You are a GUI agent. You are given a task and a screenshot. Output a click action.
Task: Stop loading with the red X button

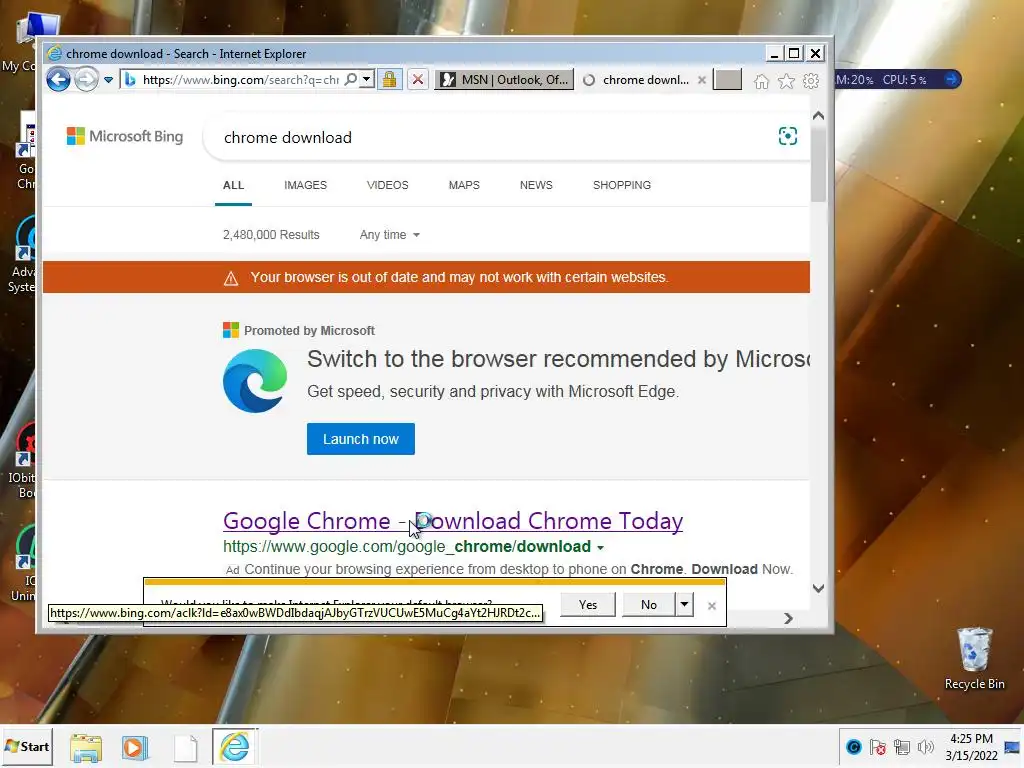point(418,80)
